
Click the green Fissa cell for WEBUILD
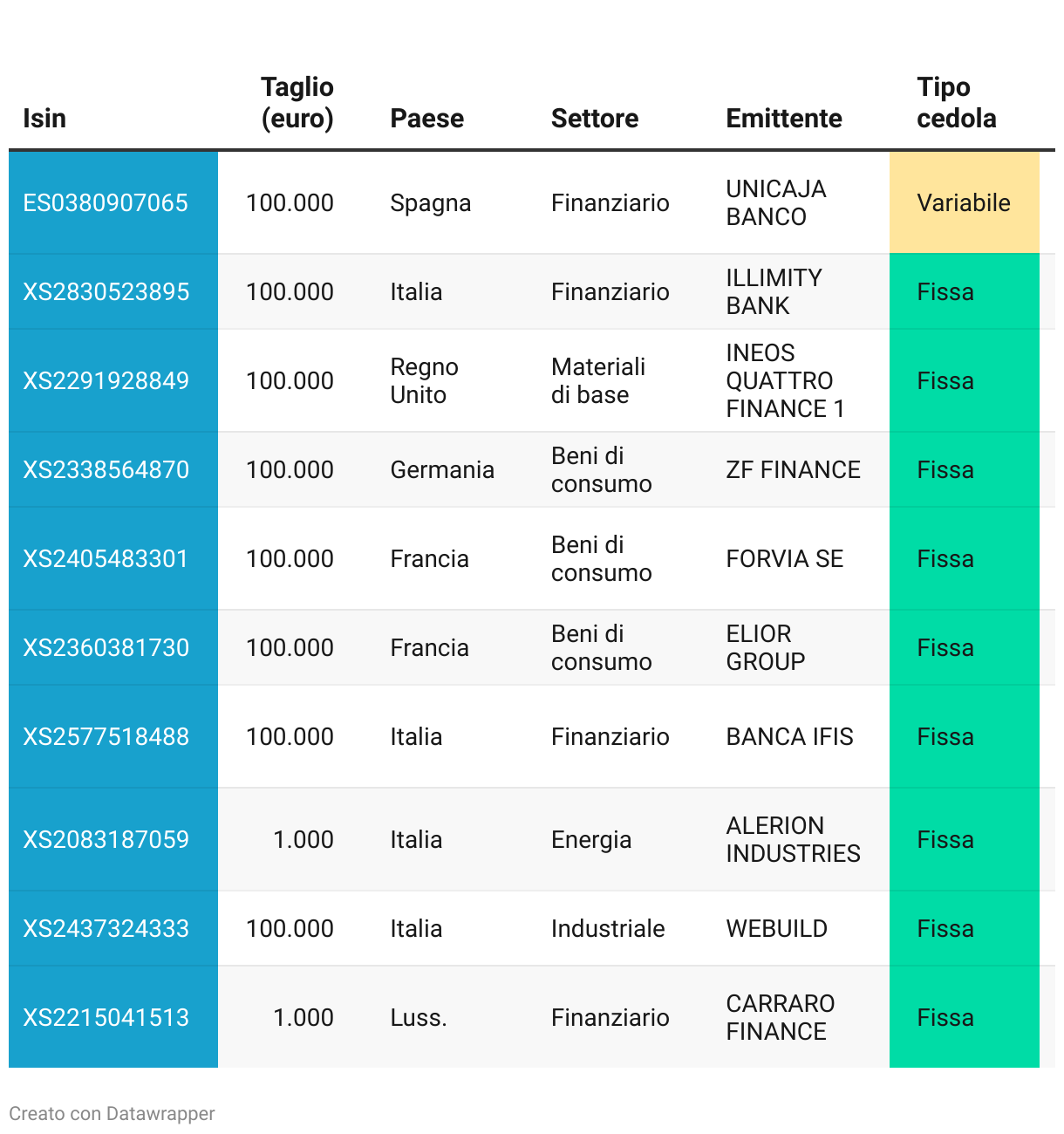point(945,928)
